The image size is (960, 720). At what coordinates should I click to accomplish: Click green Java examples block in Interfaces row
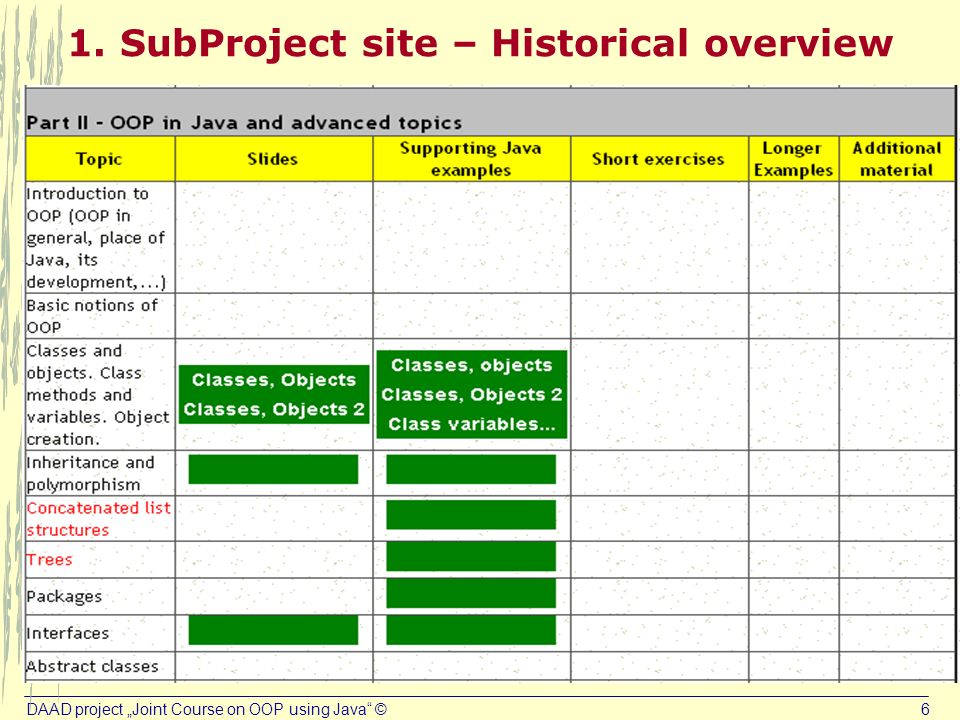(471, 630)
